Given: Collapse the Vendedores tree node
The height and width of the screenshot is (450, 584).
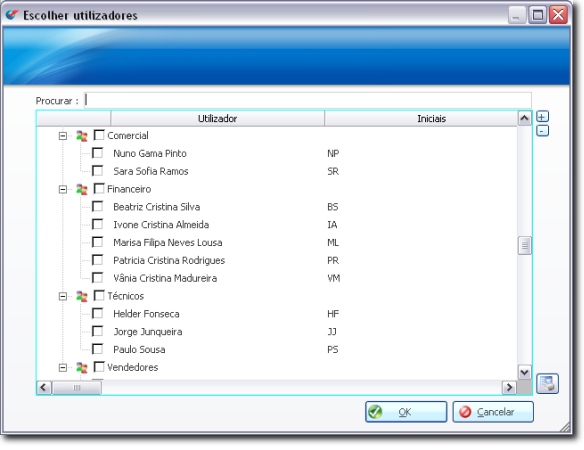Looking at the screenshot, I should [63, 368].
